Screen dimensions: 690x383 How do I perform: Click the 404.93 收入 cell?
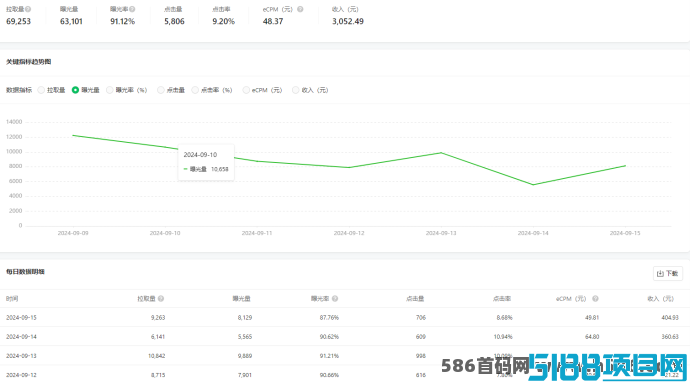click(x=670, y=317)
